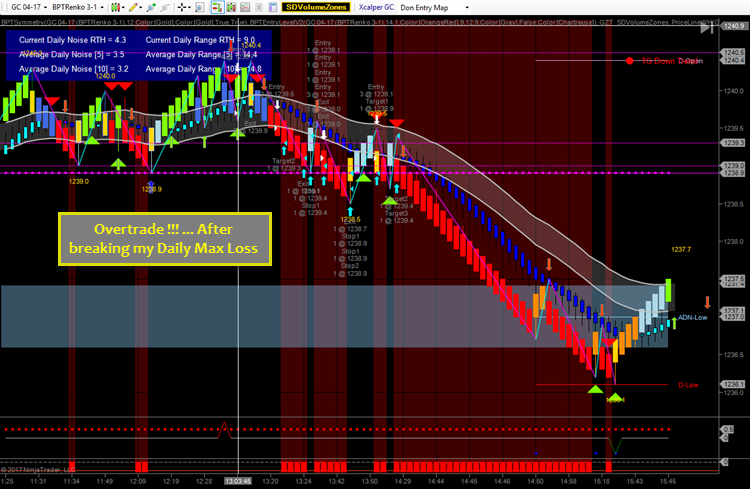Click the Xcalper GC button
Screen dimensions: 750x489
pyautogui.click(x=376, y=7)
